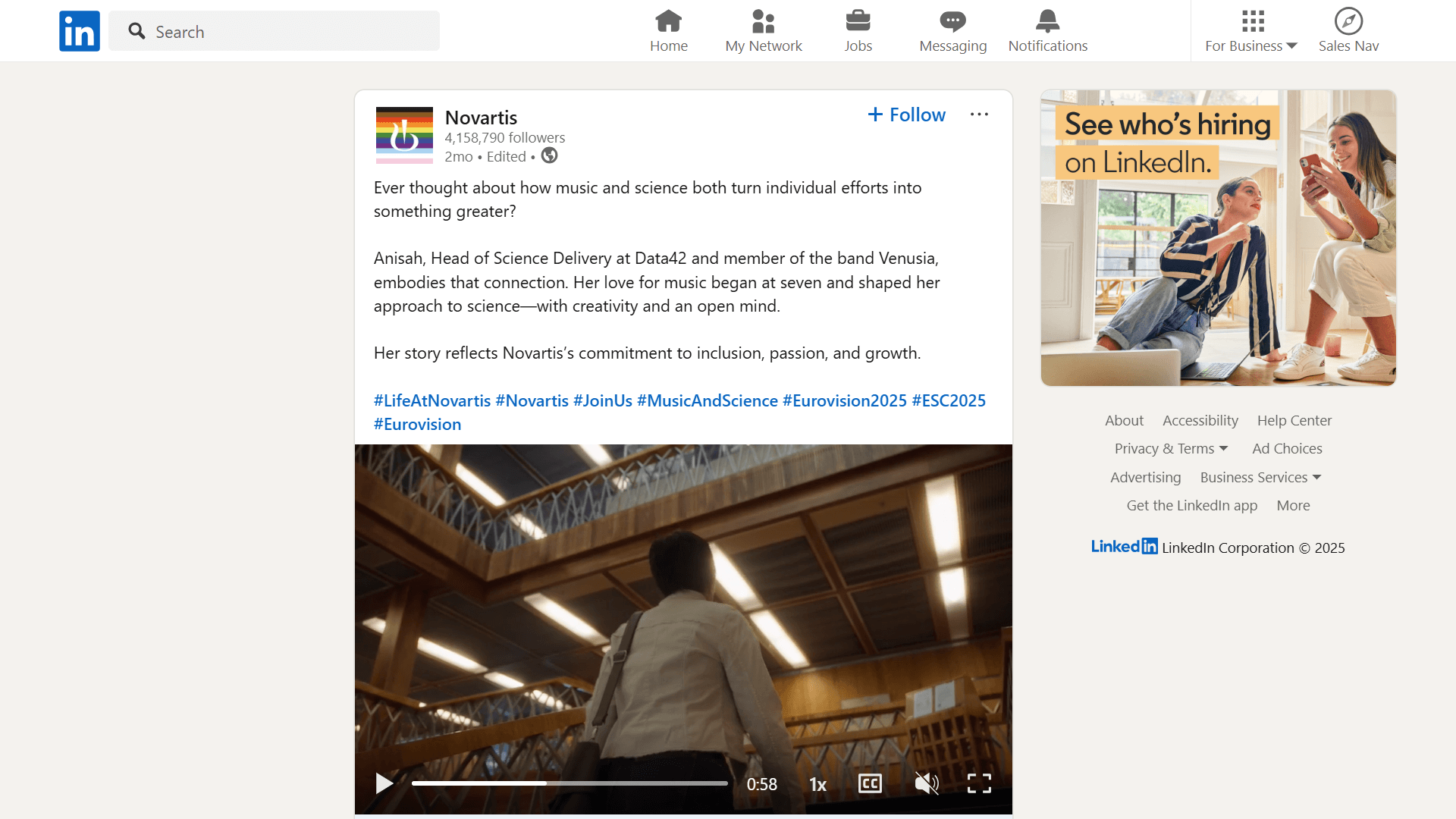This screenshot has height=819, width=1456.
Task: Follow the Novartis page
Action: coord(905,114)
